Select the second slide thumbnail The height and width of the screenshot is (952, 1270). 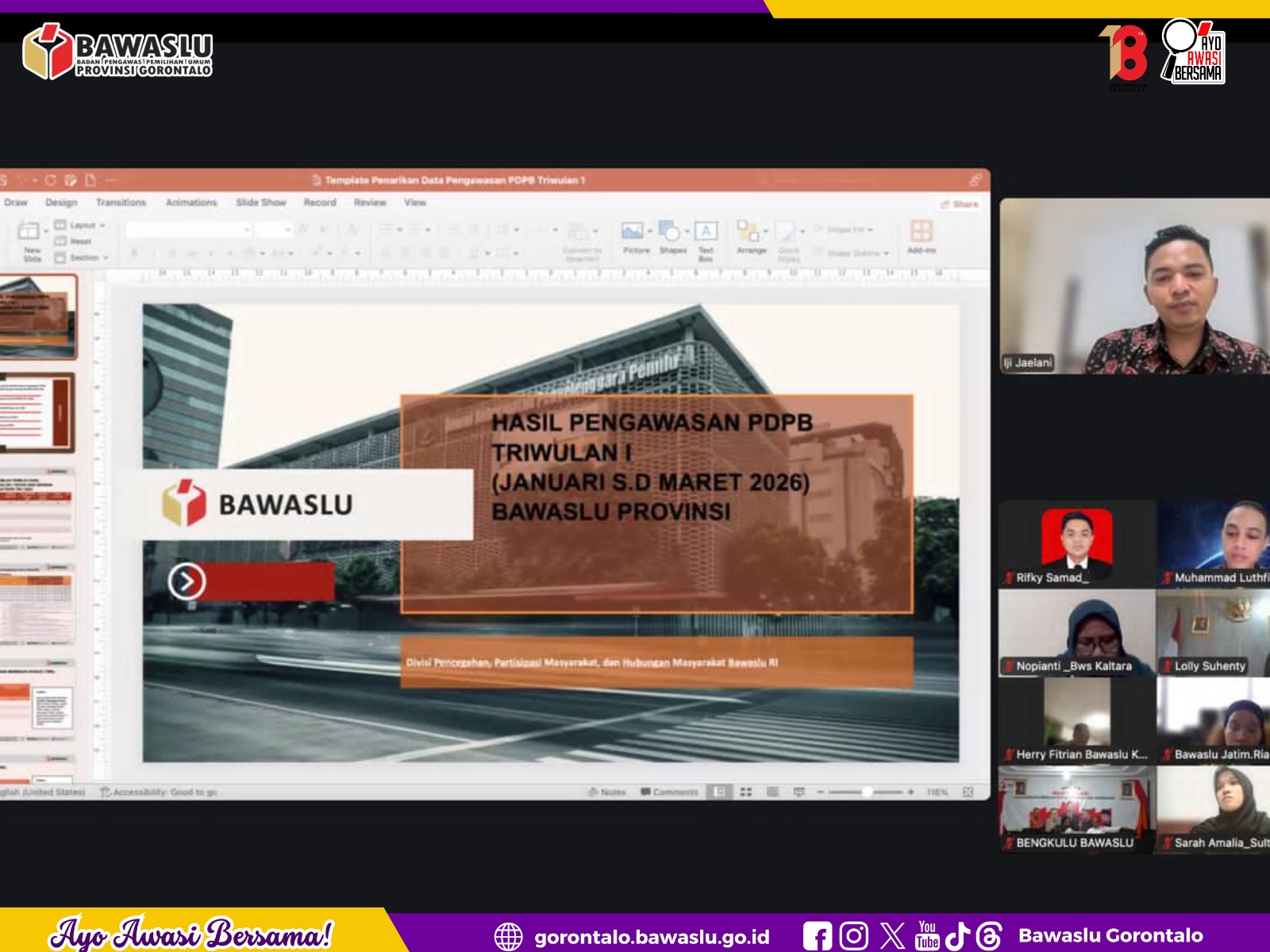click(x=37, y=413)
